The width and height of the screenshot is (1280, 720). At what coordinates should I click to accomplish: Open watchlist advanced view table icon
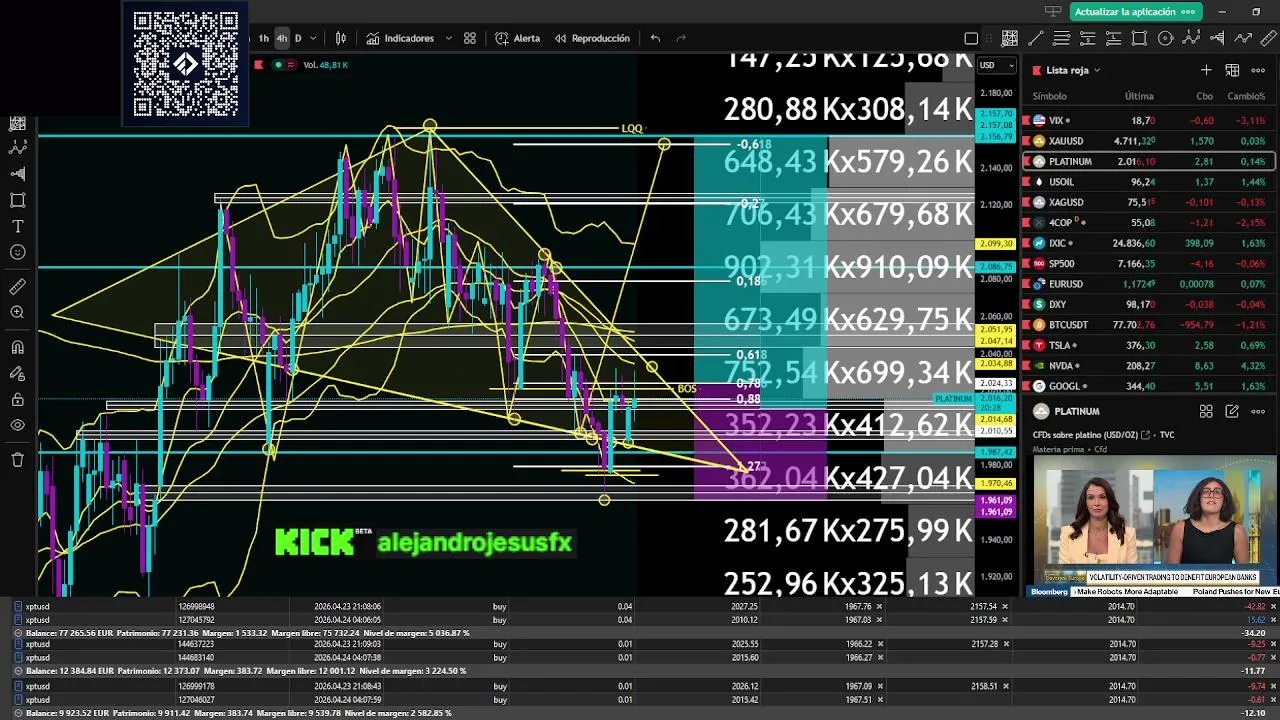(1232, 70)
